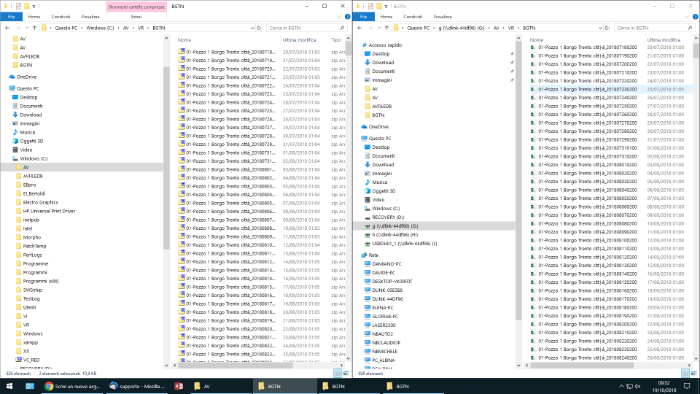Click properties icon in left quick access toolbar
The height and width of the screenshot is (394, 700).
18,6
